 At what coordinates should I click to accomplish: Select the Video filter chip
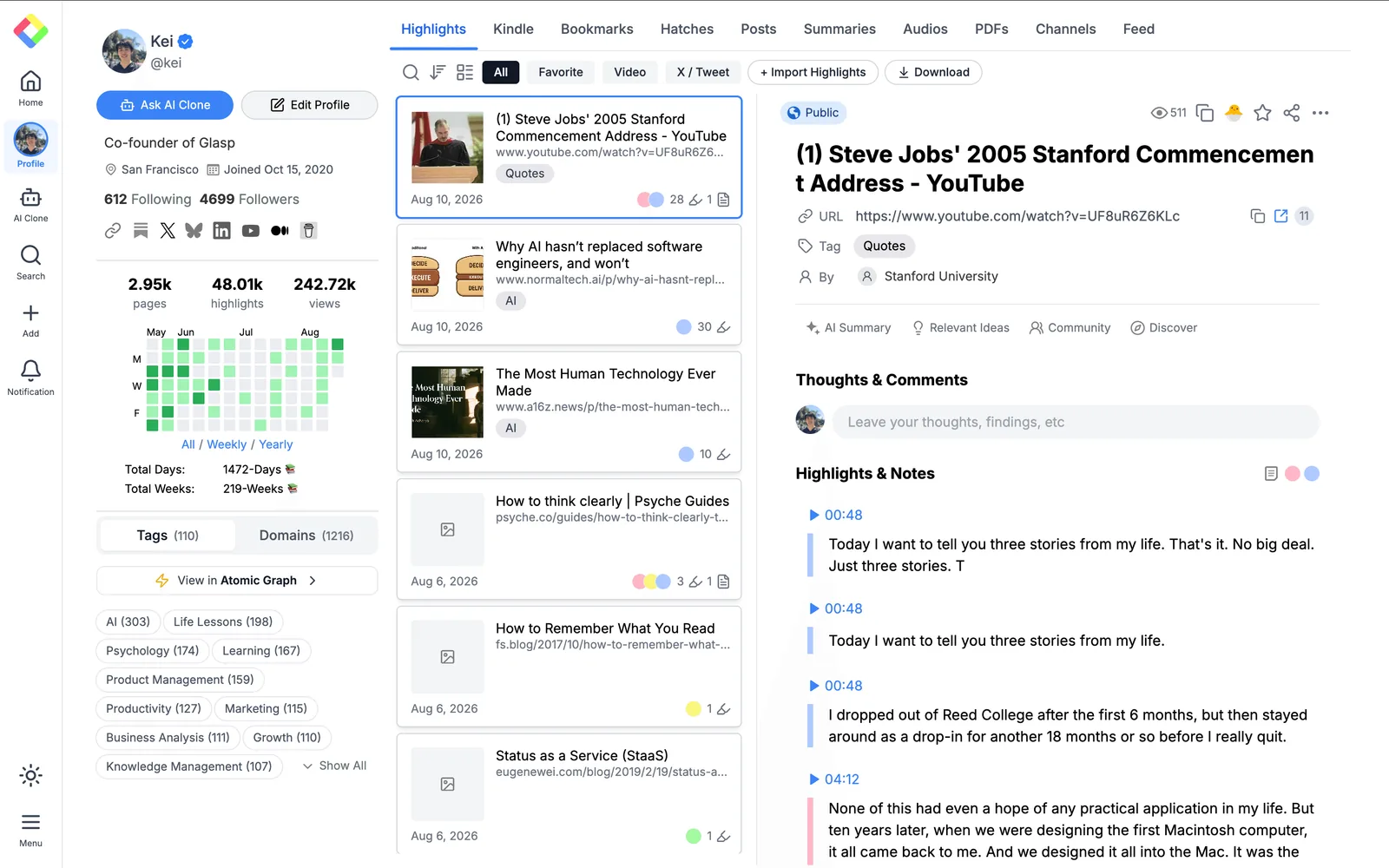(x=630, y=72)
